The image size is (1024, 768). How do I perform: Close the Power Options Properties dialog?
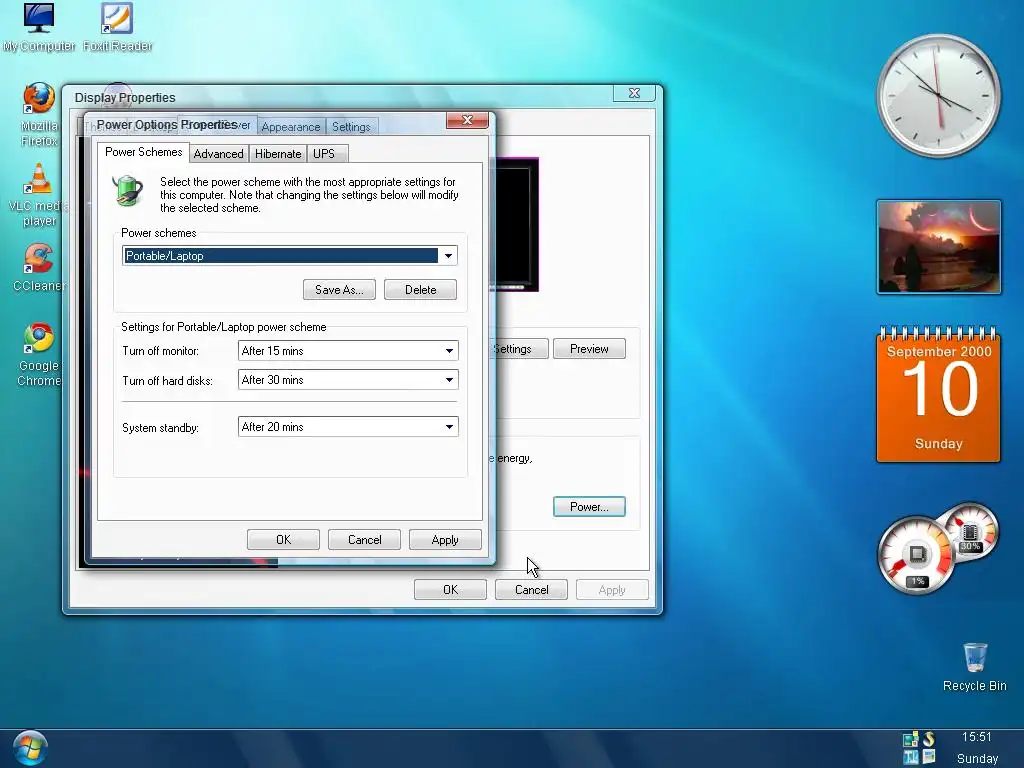click(467, 120)
